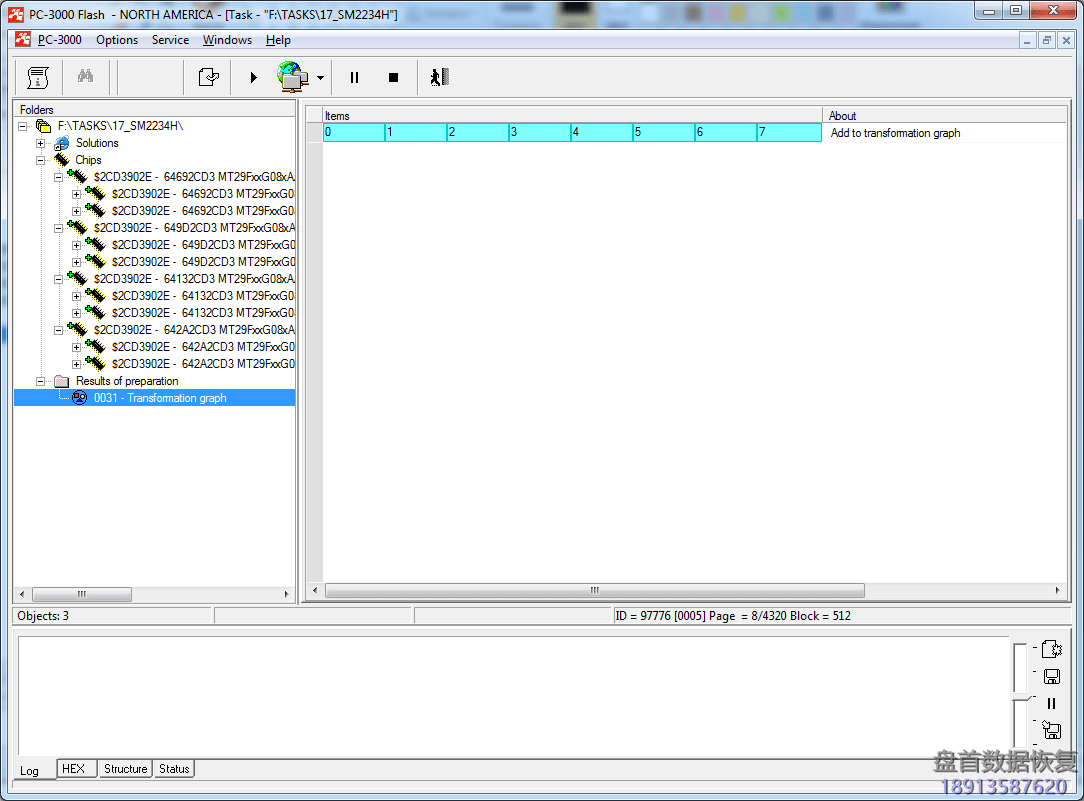
Task: Click the exit running-man toolbar icon
Action: click(439, 77)
